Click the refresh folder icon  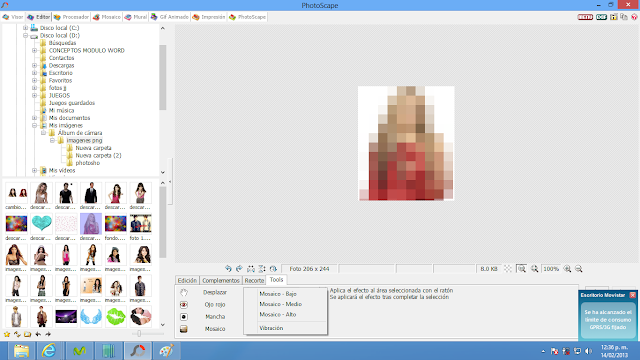[17, 334]
